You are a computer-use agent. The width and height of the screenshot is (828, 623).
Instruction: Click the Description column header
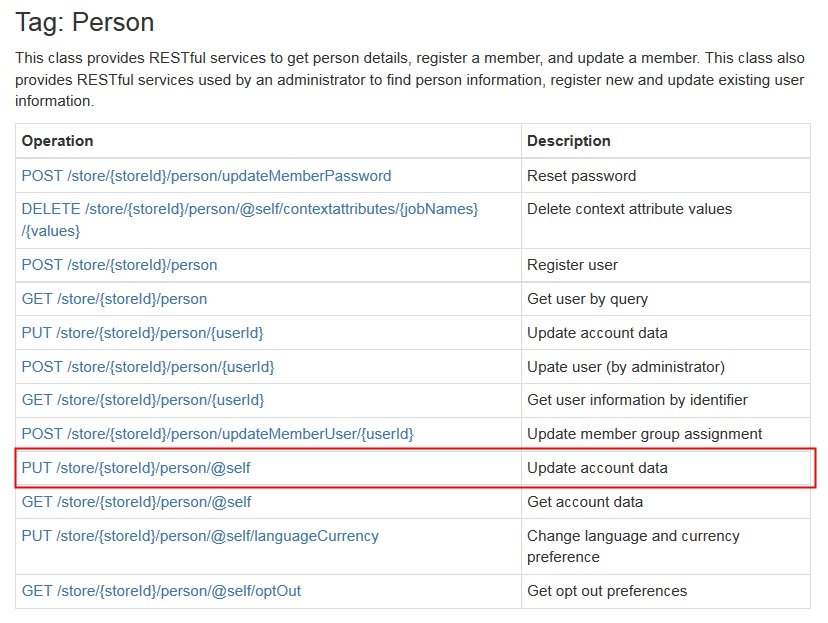click(569, 141)
